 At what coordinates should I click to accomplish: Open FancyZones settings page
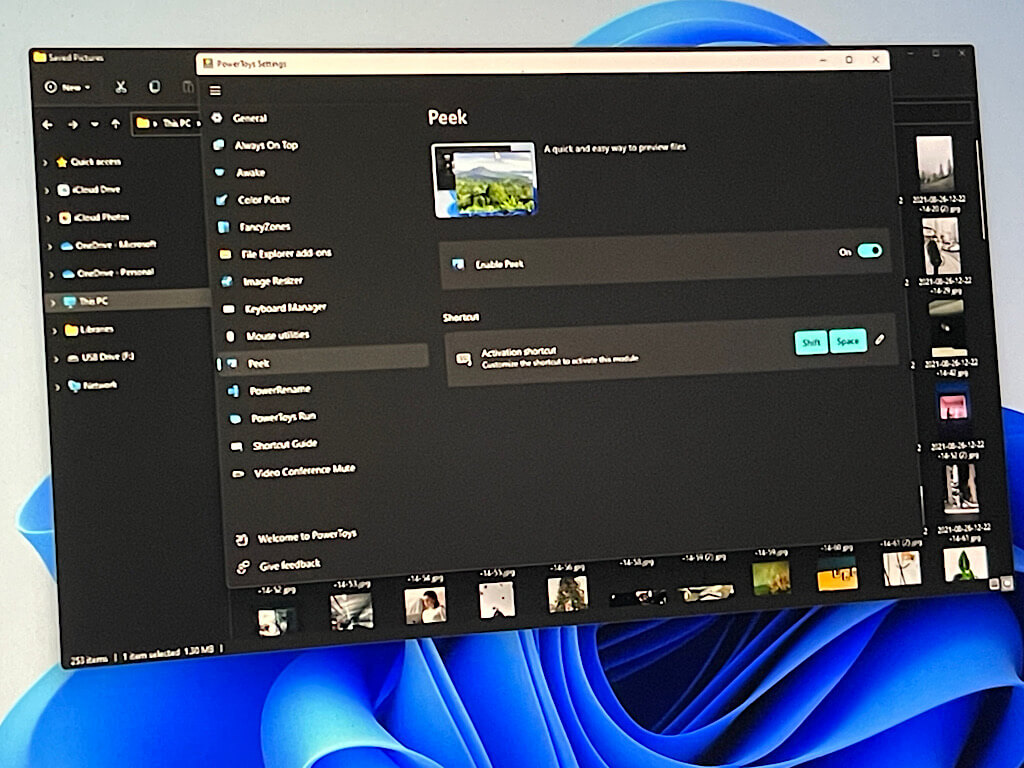264,227
